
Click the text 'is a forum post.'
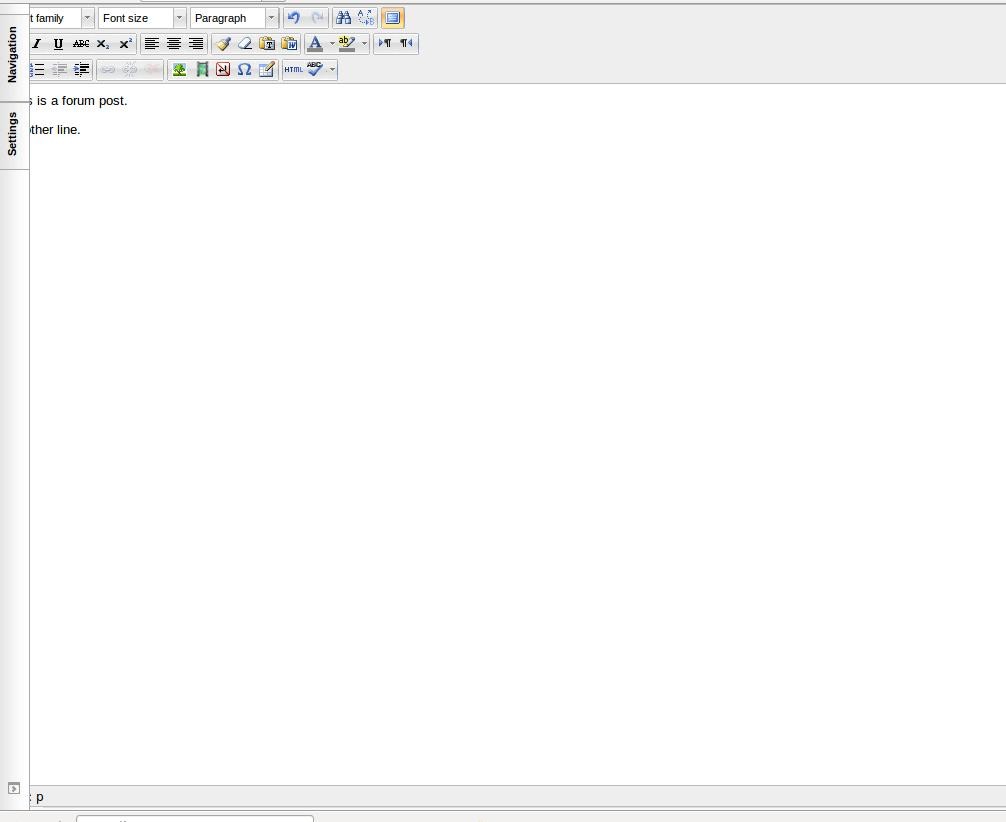[82, 101]
